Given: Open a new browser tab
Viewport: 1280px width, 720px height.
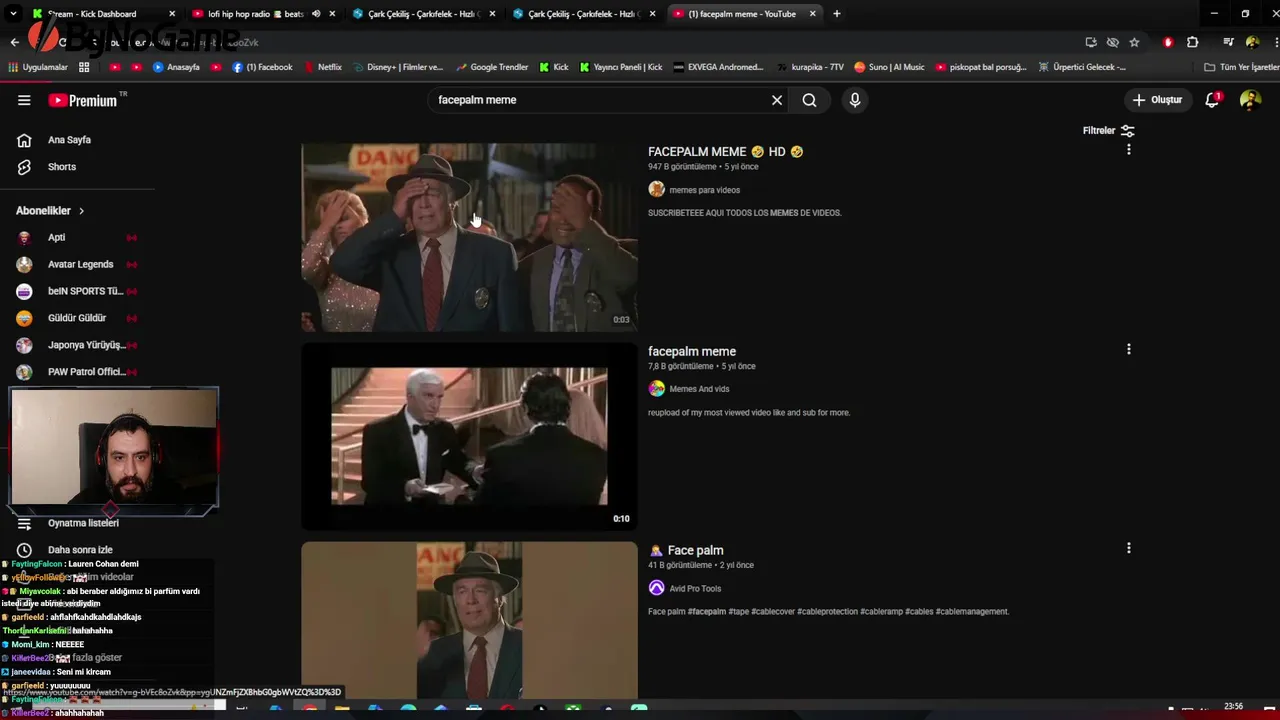Looking at the screenshot, I should pos(837,14).
